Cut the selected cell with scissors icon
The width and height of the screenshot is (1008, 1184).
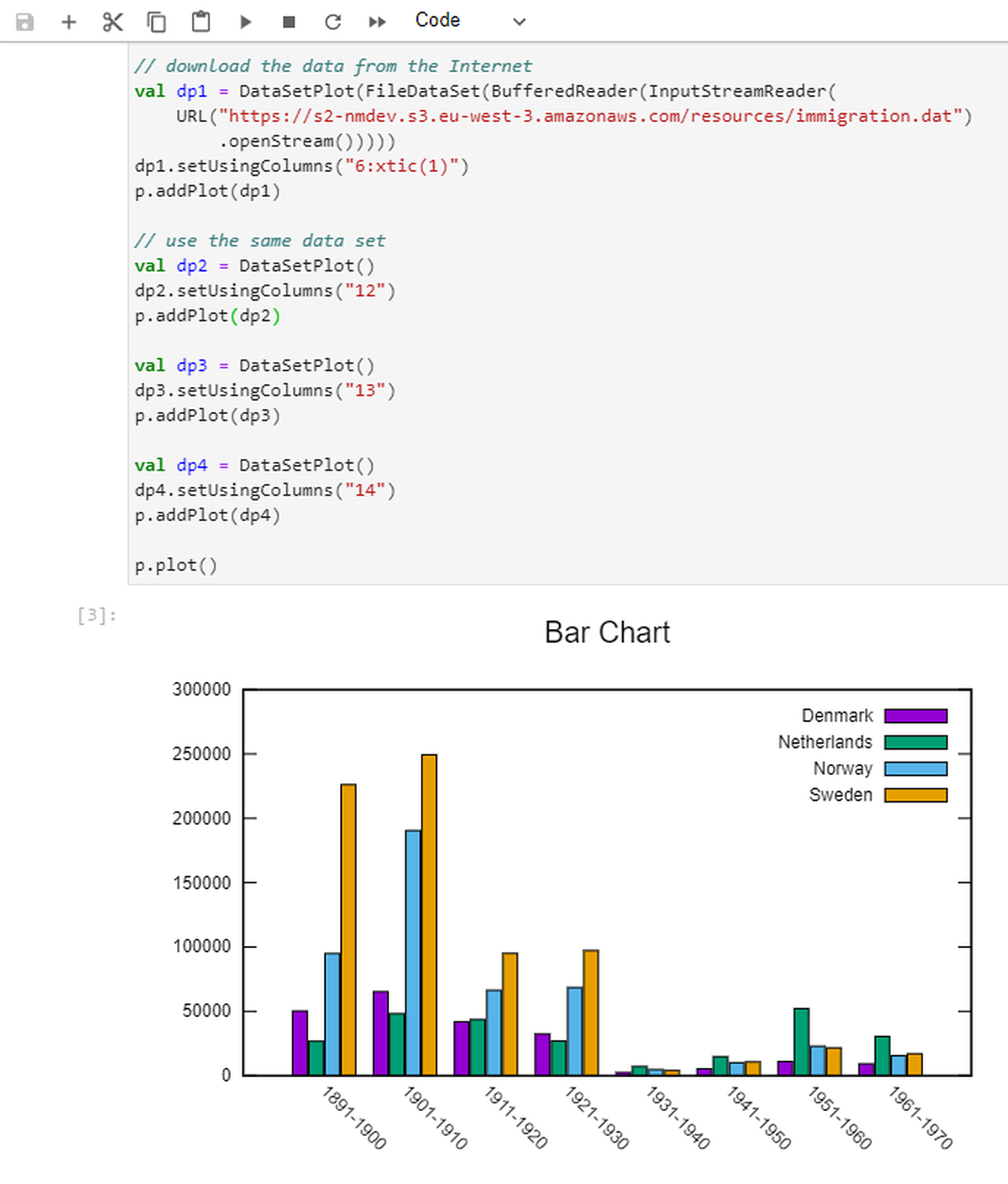pos(113,22)
